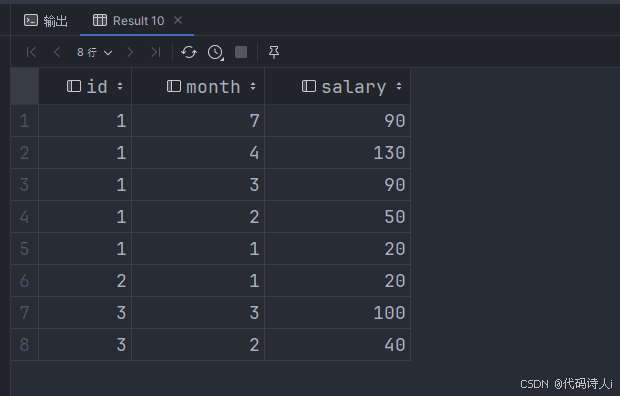The image size is (620, 396).
Task: Select row number 3
Action: click(25, 185)
